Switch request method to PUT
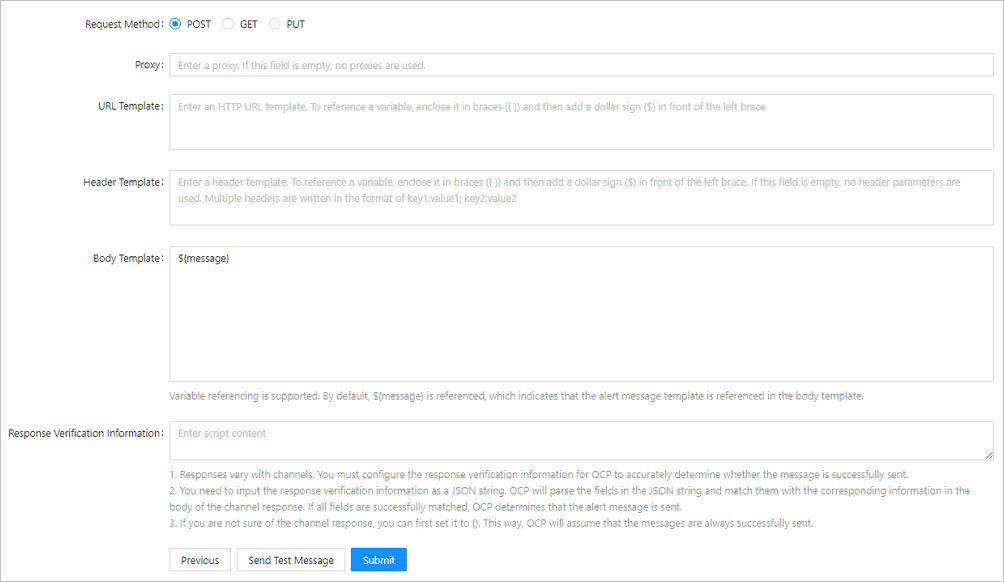 275,24
